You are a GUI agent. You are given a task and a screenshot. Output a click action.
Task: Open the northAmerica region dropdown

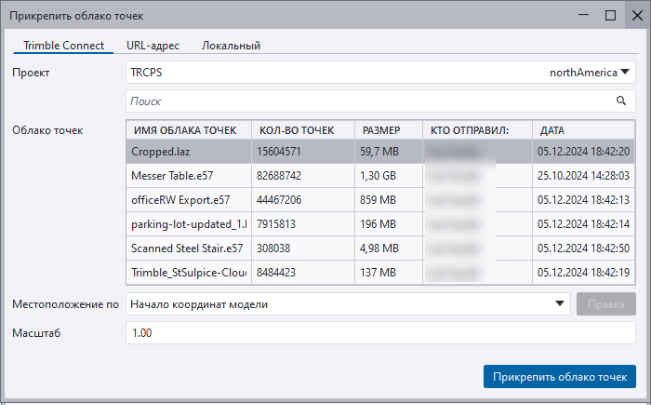[591, 72]
